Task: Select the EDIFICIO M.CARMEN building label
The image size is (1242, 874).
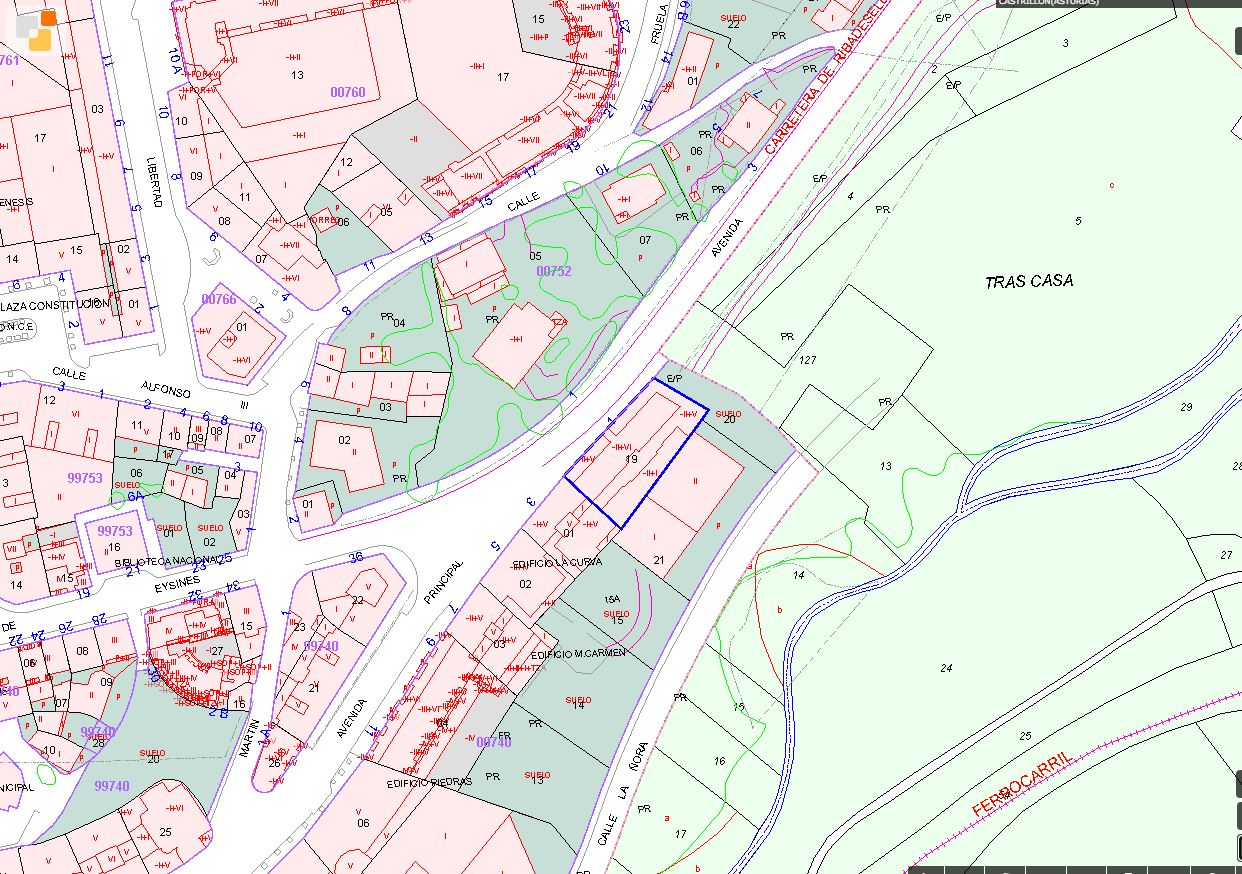Action: coord(579,653)
